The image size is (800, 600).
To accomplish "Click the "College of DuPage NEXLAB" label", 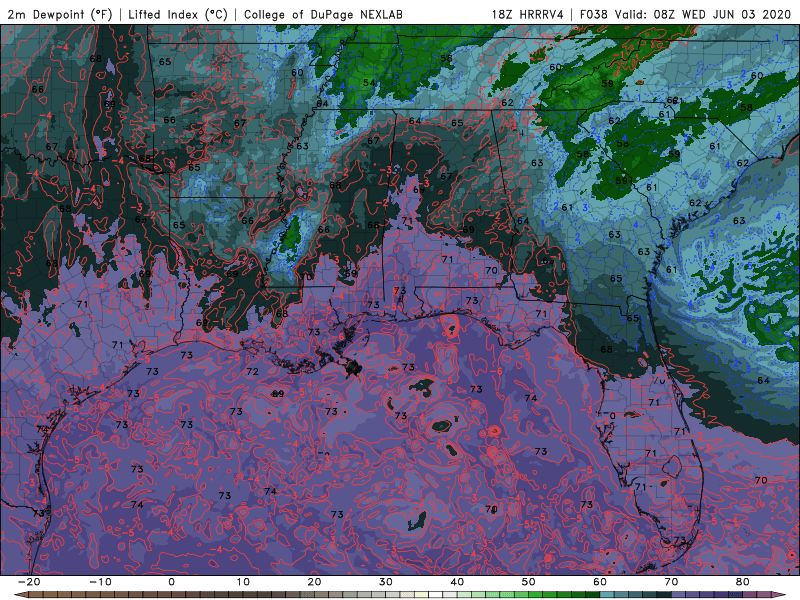I will (x=323, y=14).
